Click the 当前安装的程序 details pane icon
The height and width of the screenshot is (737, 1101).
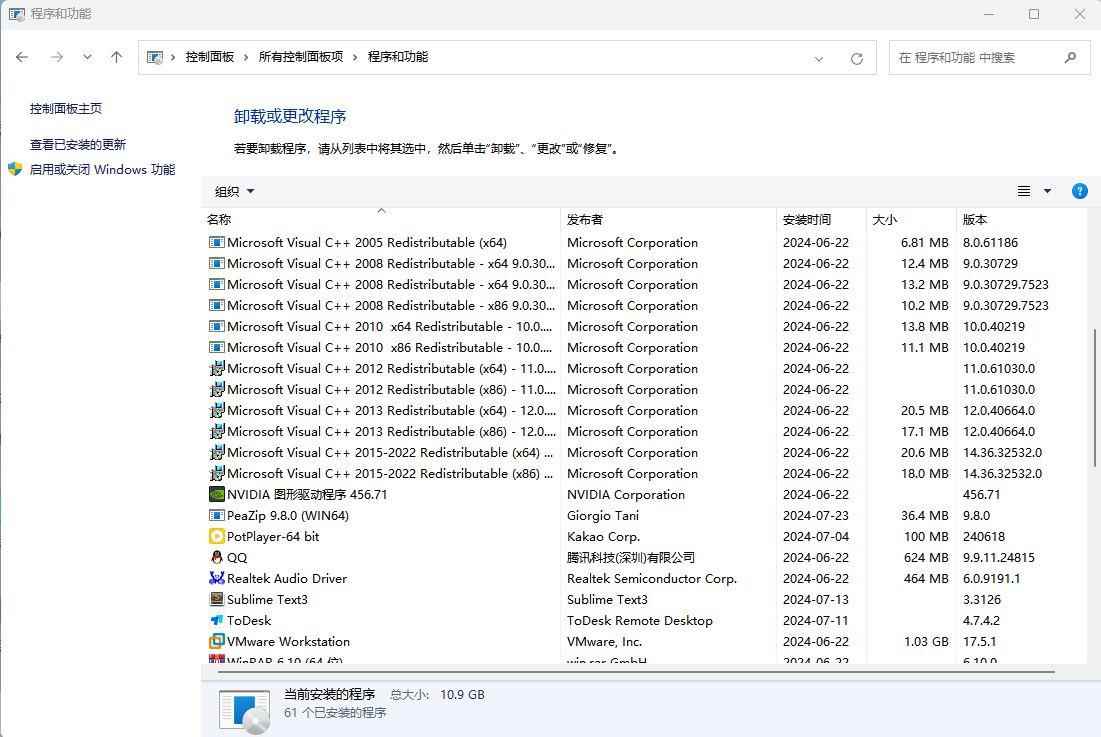(244, 711)
